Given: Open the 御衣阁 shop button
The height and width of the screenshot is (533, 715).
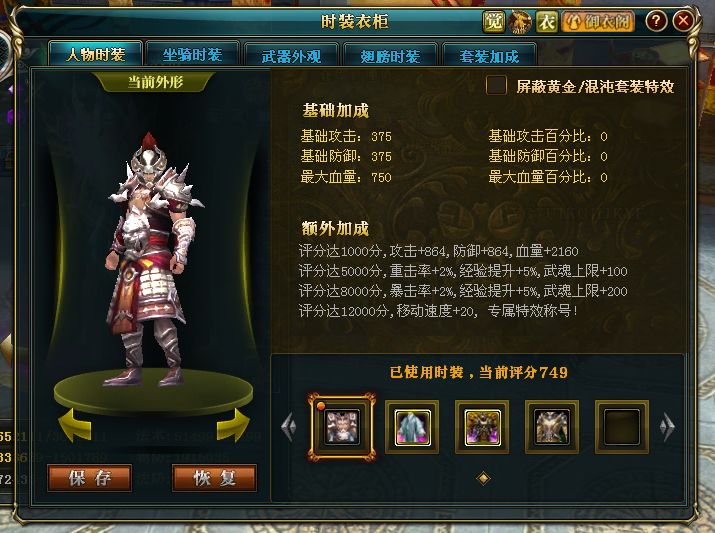Looking at the screenshot, I should tap(598, 21).
